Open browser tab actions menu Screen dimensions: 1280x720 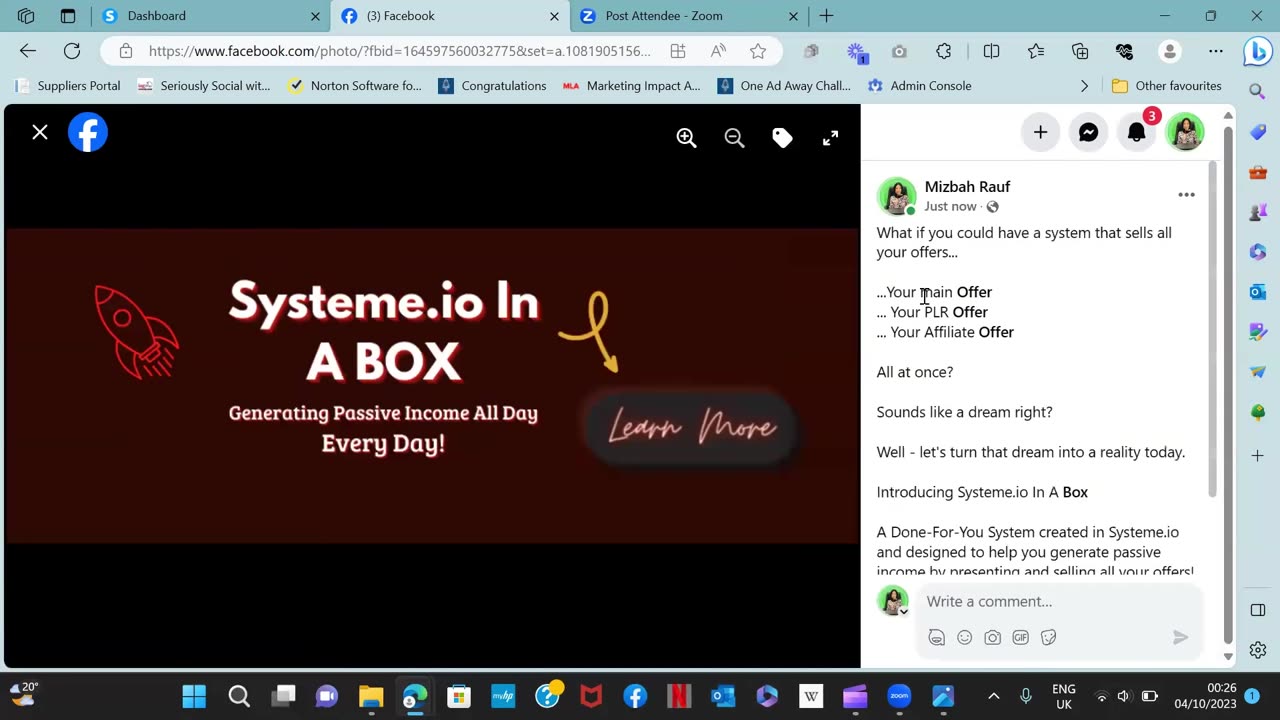coord(68,16)
